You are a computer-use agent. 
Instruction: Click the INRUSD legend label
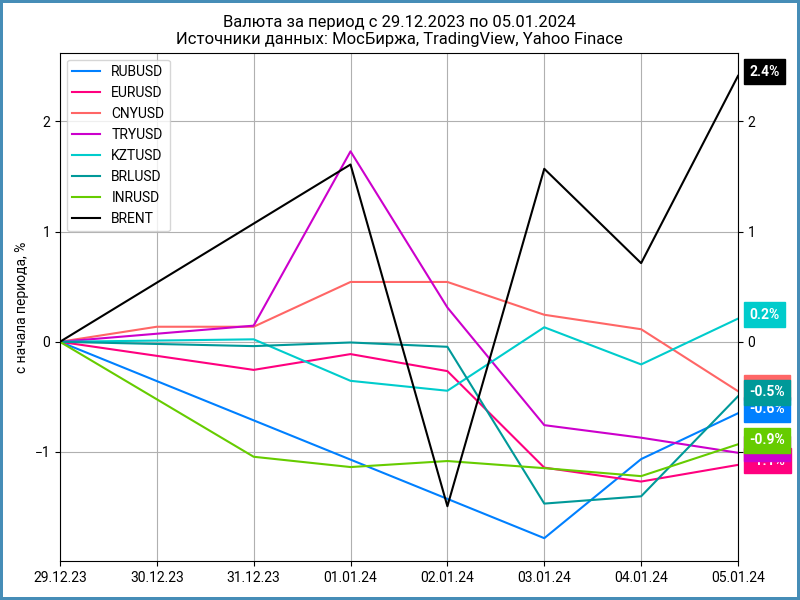(x=135, y=197)
